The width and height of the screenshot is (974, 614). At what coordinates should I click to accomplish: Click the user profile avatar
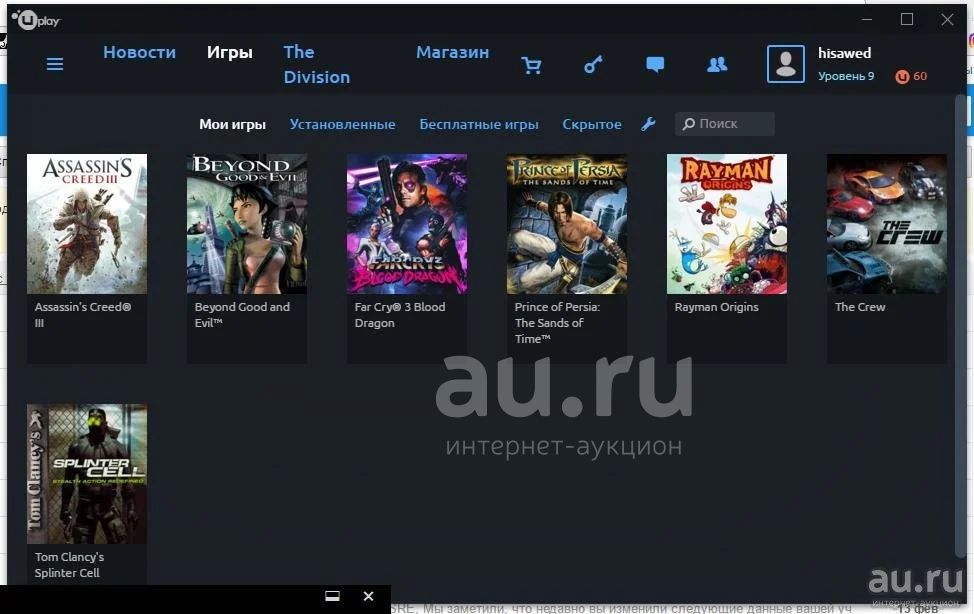click(786, 63)
